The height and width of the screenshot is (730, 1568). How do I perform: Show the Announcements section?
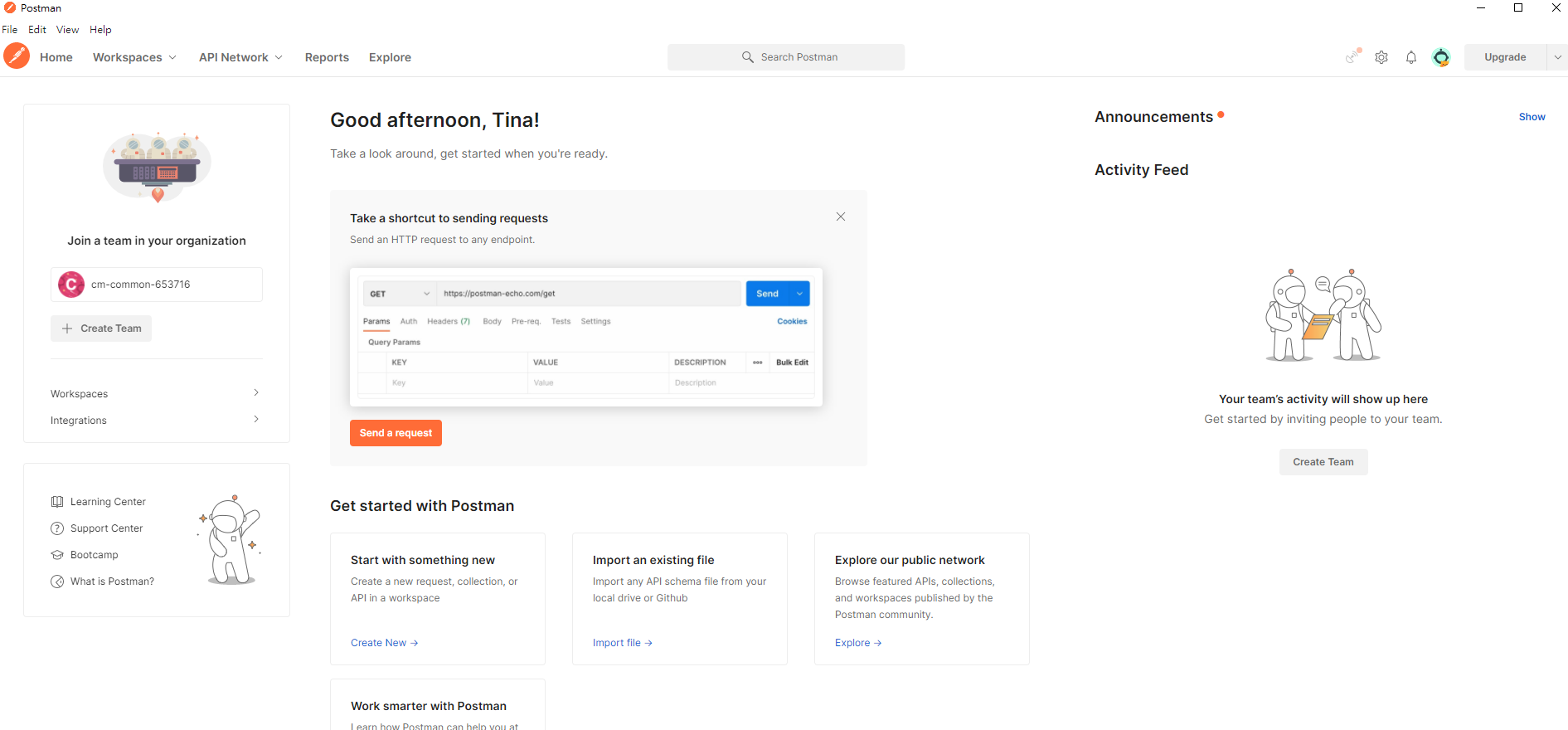click(x=1532, y=117)
